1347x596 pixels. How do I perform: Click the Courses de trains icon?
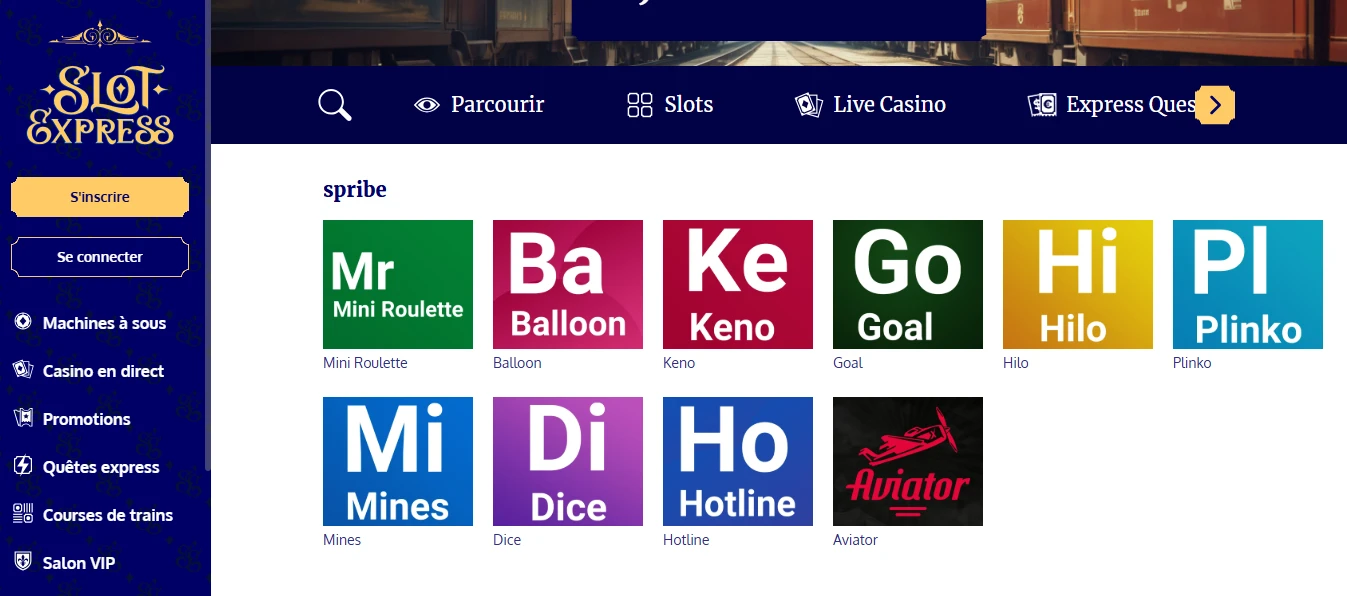coord(23,514)
